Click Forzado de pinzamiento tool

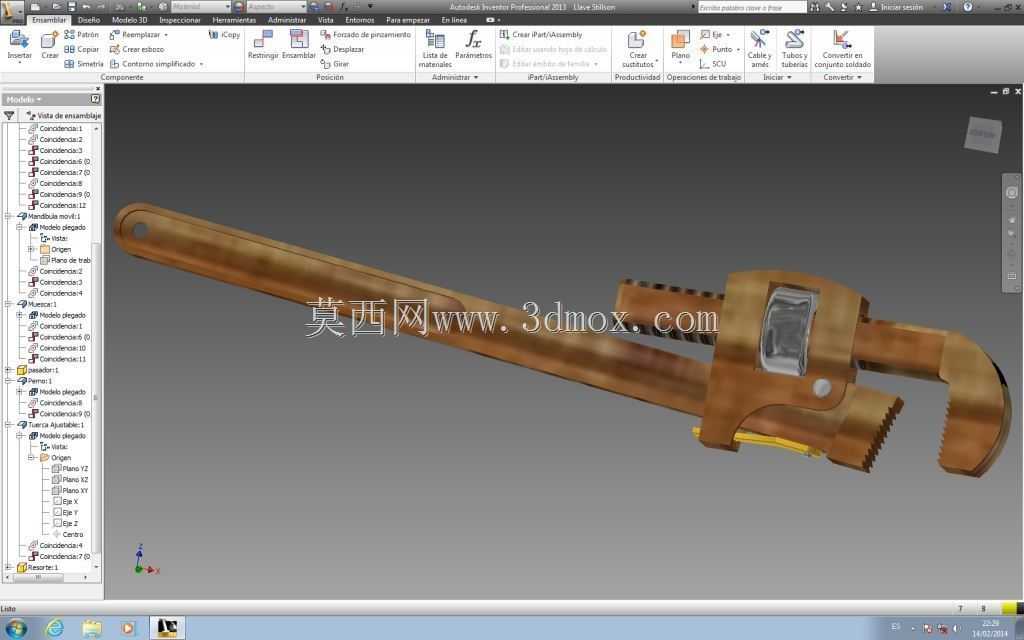click(366, 35)
